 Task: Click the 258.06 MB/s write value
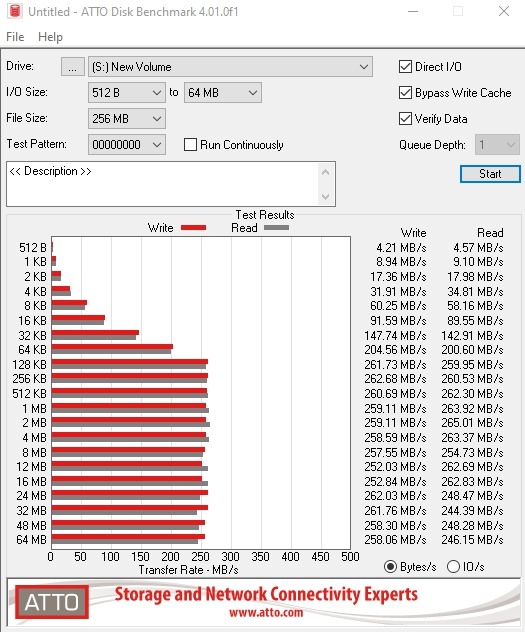coord(395,540)
